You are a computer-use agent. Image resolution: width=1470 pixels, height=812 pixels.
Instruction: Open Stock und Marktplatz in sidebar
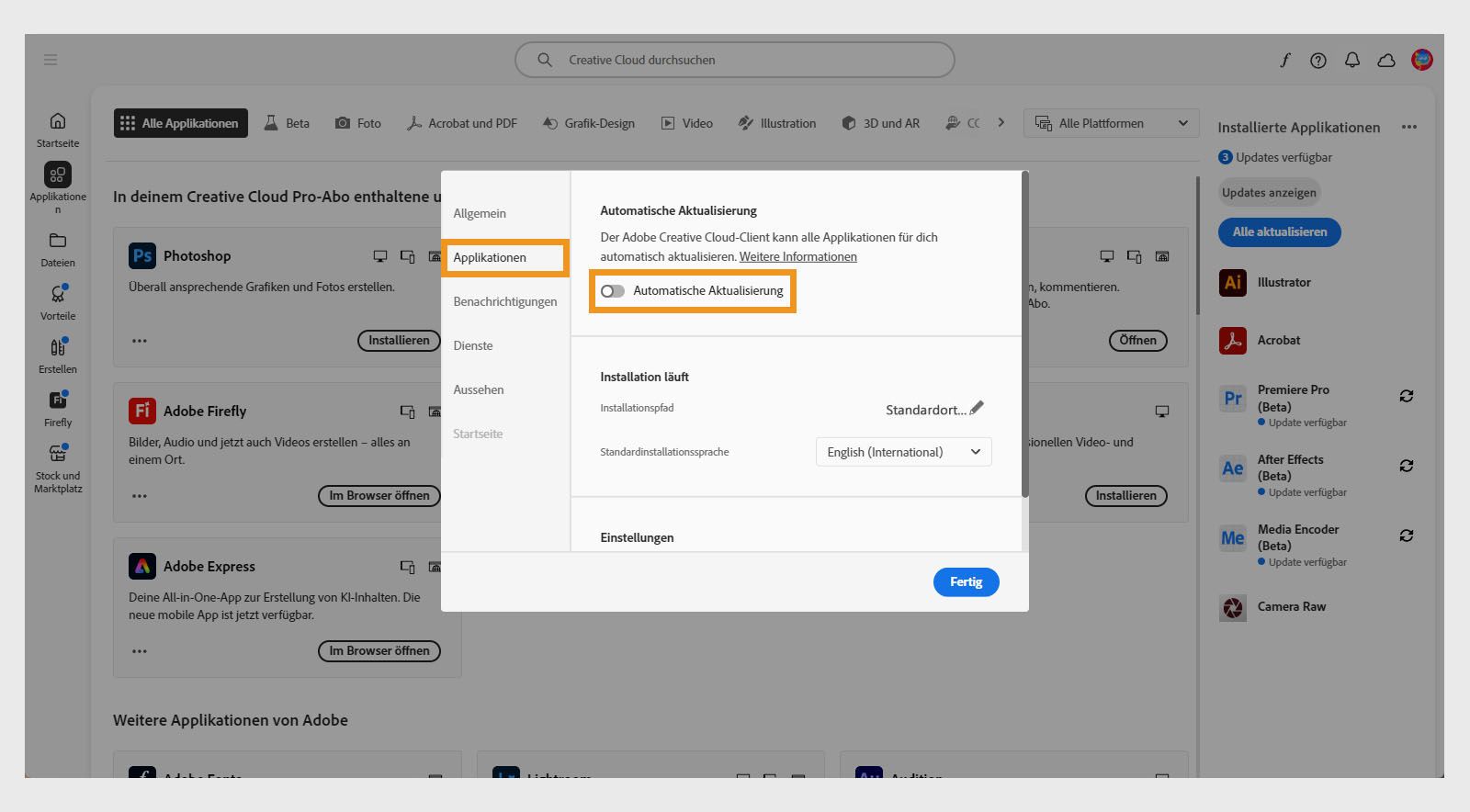click(x=58, y=468)
